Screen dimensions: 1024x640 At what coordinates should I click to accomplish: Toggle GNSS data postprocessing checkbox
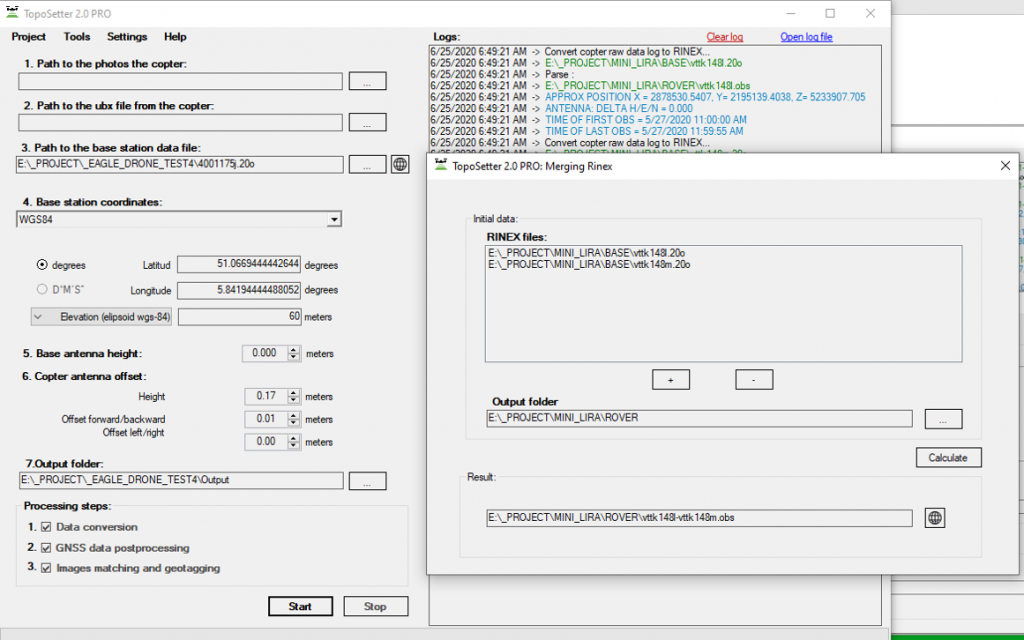pyautogui.click(x=46, y=548)
